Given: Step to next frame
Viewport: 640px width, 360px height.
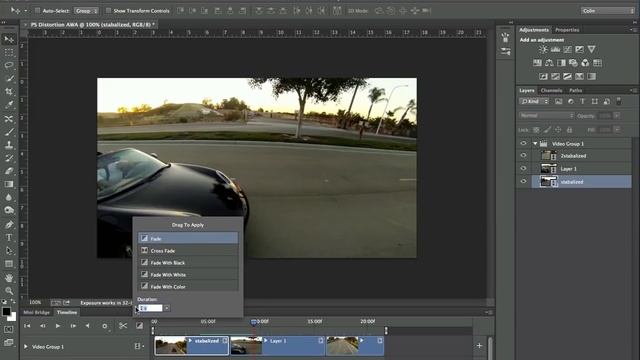Looking at the screenshot, I should [73, 326].
